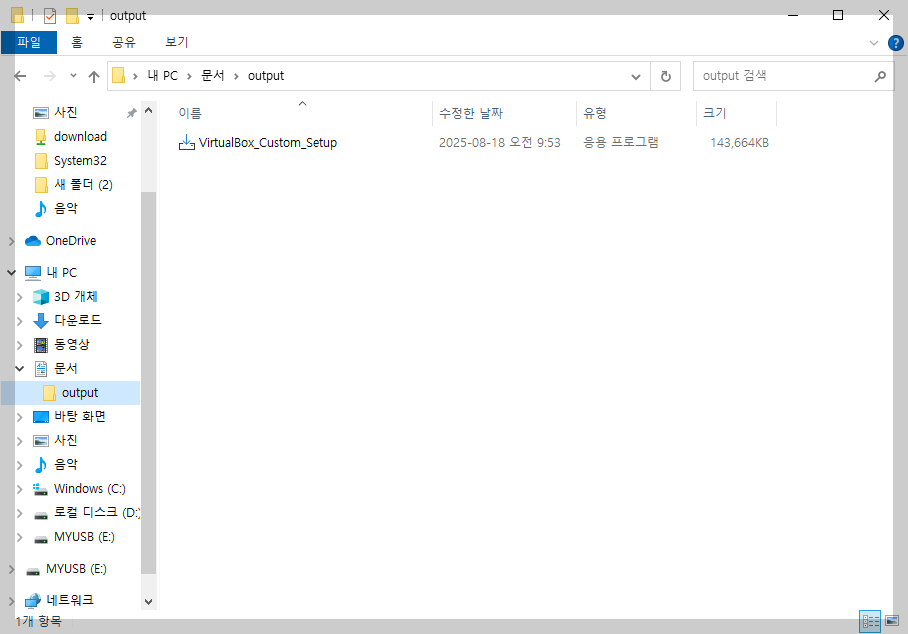Click the VirtualBox_Custom_Setup installer icon

186,142
